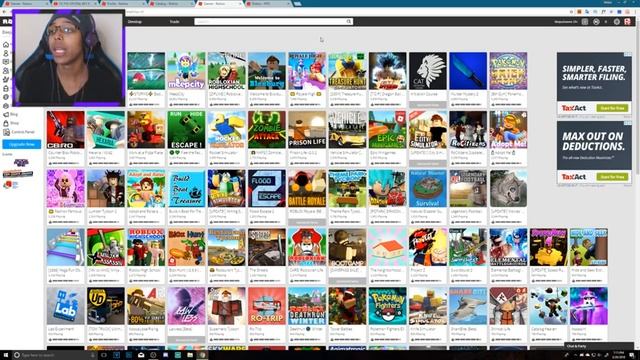The image size is (640, 360).
Task: Click Start for Free on the top TaxAct ad
Action: pos(612,108)
